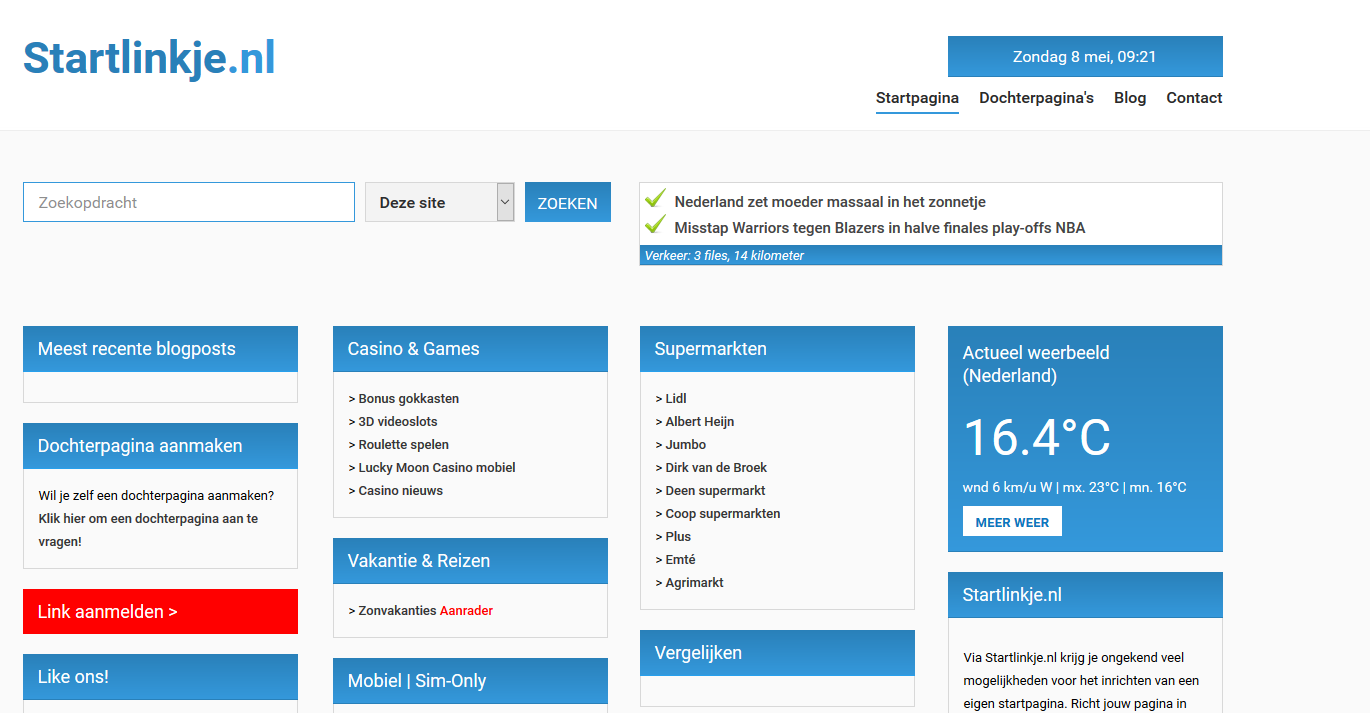Click checkmark icon beside Misstap Warriors headline
The image size is (1370, 713).
click(656, 225)
